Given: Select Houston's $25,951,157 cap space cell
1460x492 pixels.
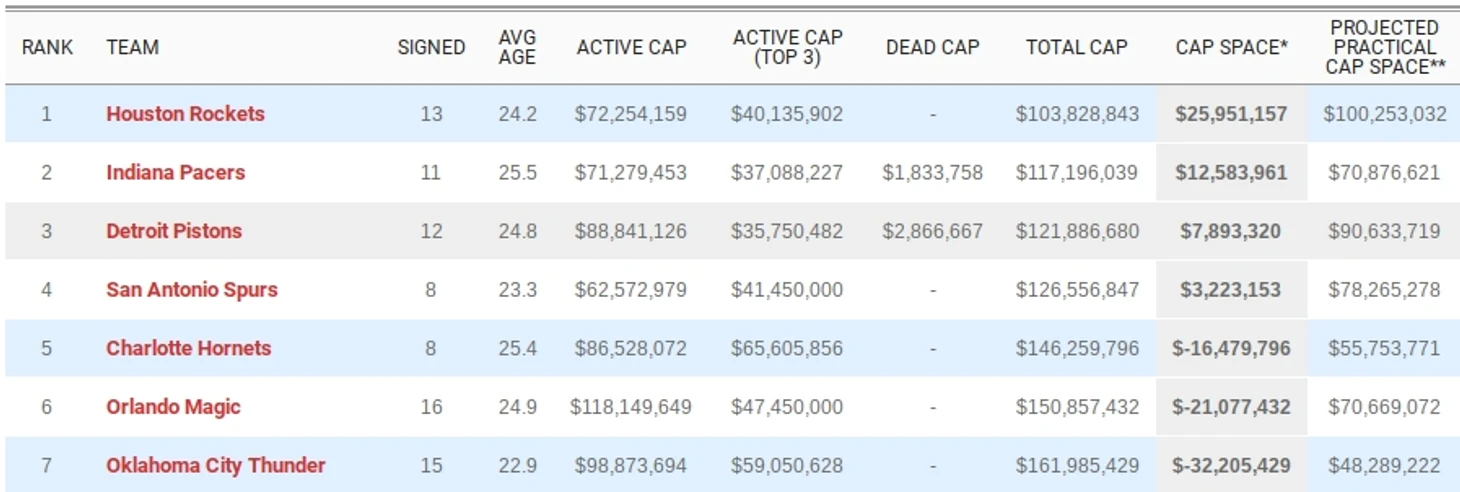Looking at the screenshot, I should coord(1231,114).
